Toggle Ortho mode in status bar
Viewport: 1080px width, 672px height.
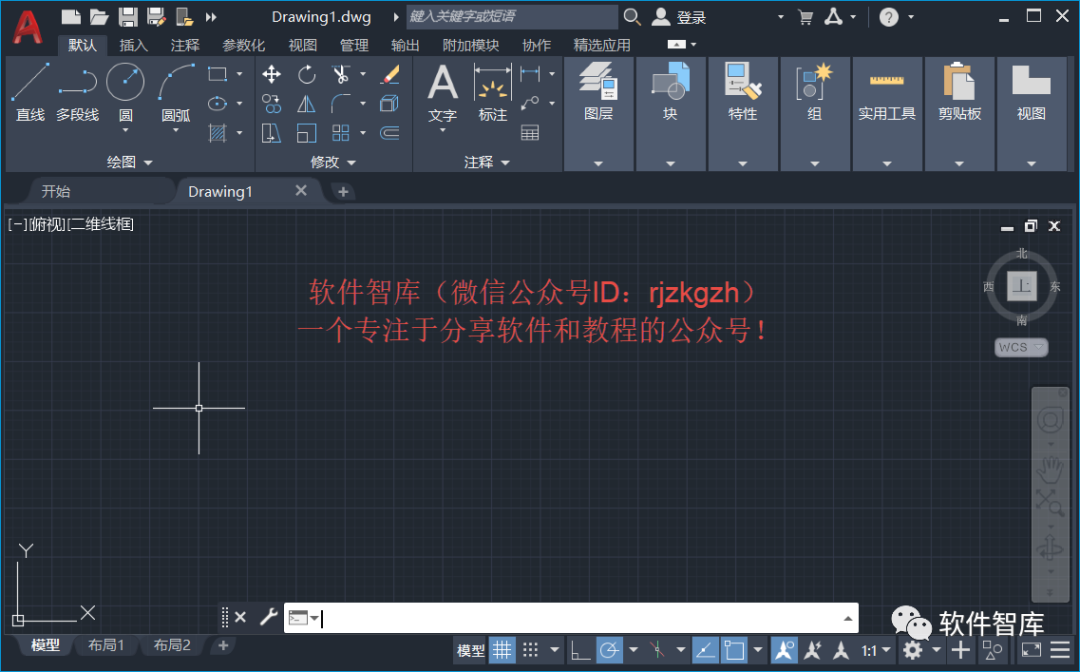pyautogui.click(x=581, y=649)
